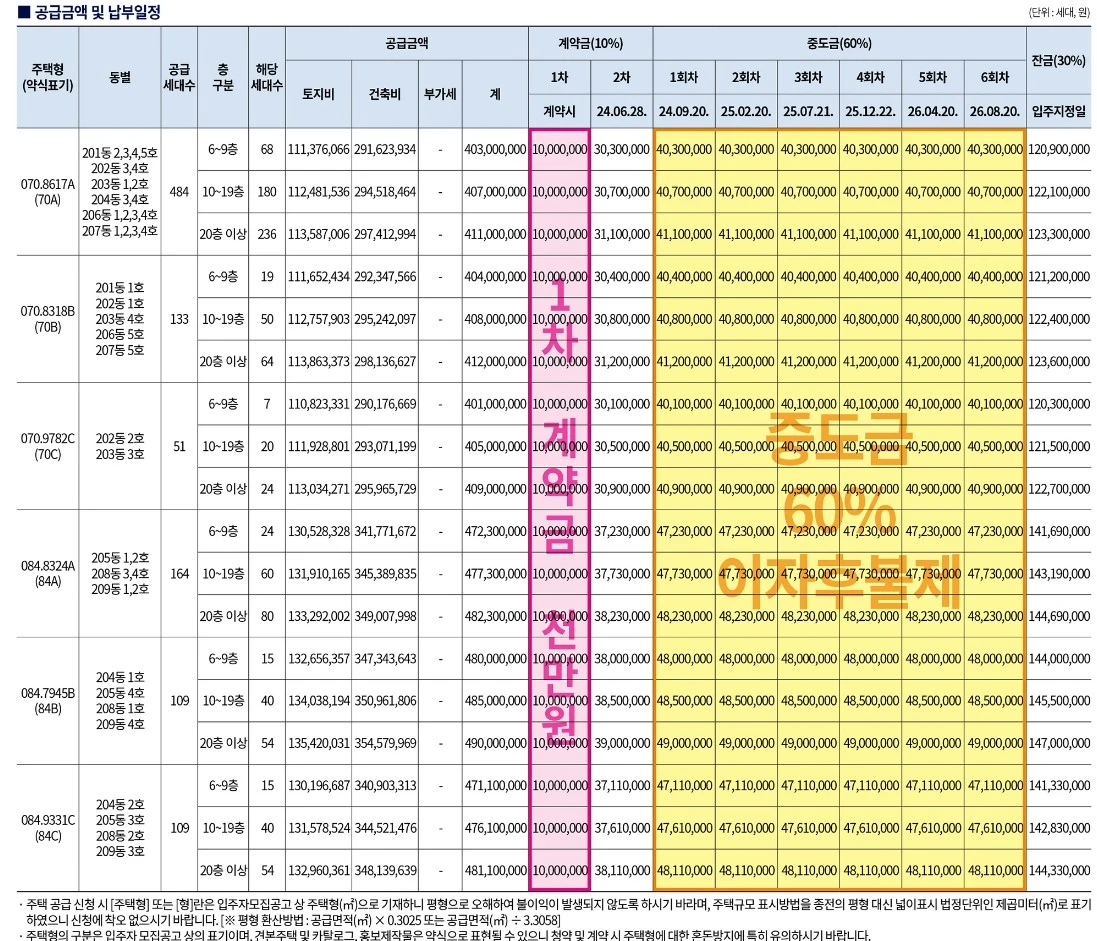Select the '동별' column header
This screenshot has width=1097, height=941.
120,77
